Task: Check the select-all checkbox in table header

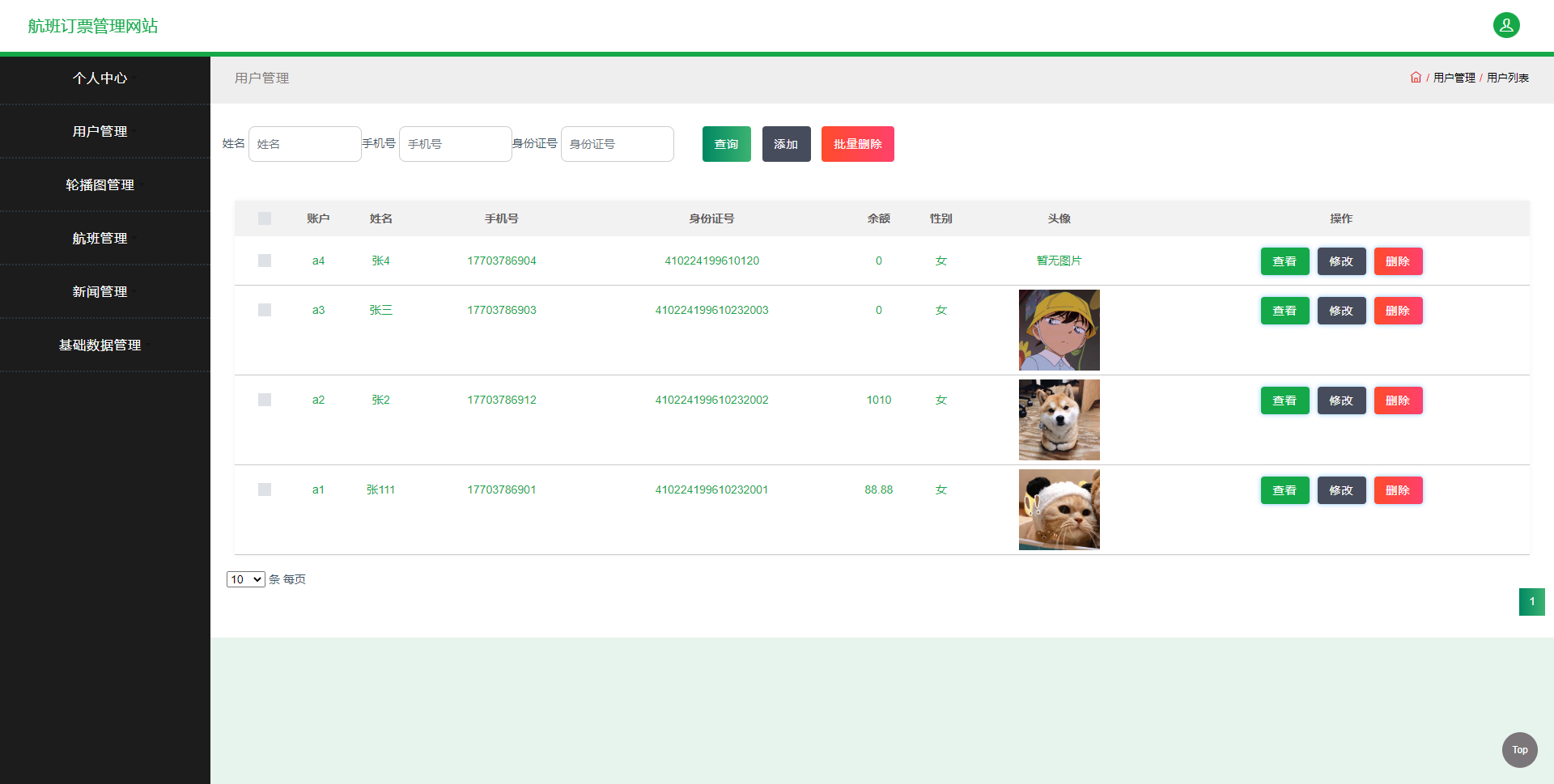Action: pyautogui.click(x=264, y=218)
